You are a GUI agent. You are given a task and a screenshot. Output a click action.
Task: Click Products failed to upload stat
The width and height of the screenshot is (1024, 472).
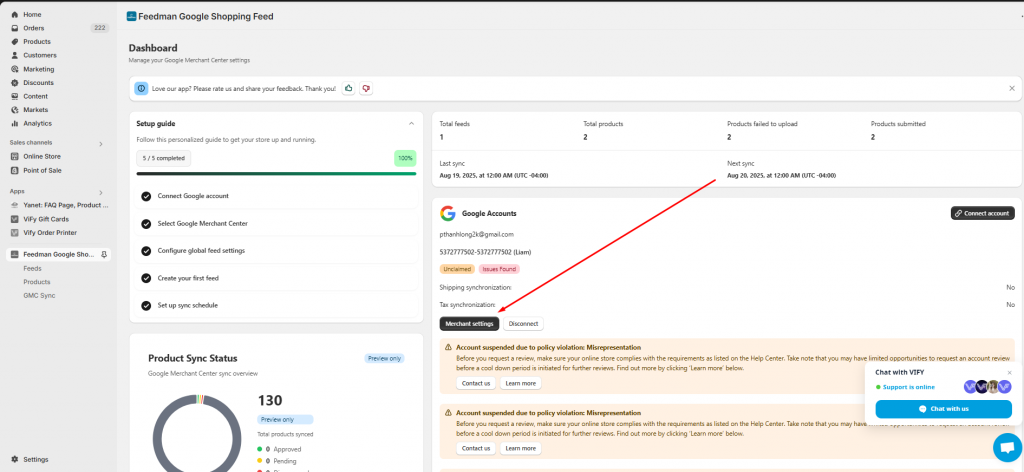pyautogui.click(x=762, y=131)
